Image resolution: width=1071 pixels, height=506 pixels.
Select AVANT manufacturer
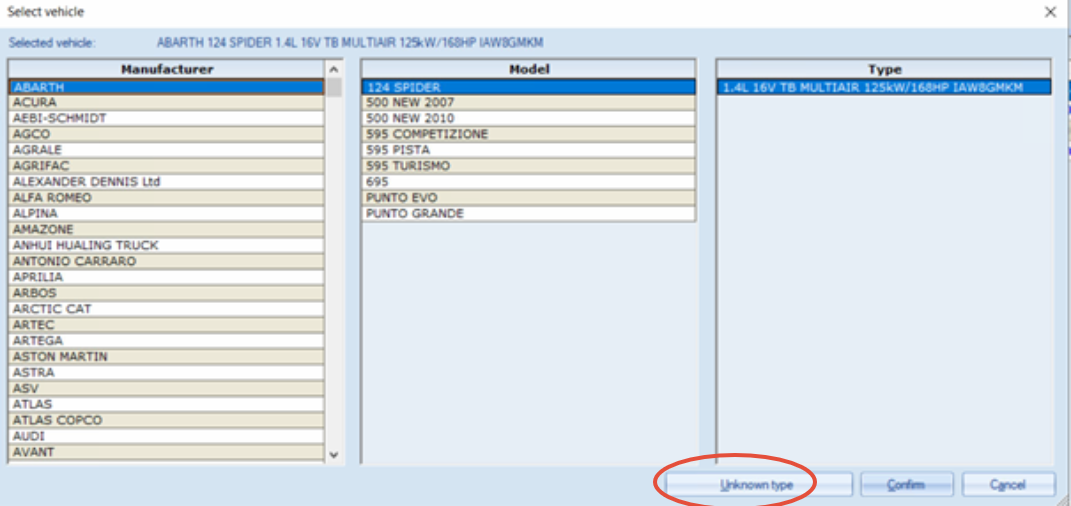coord(167,452)
